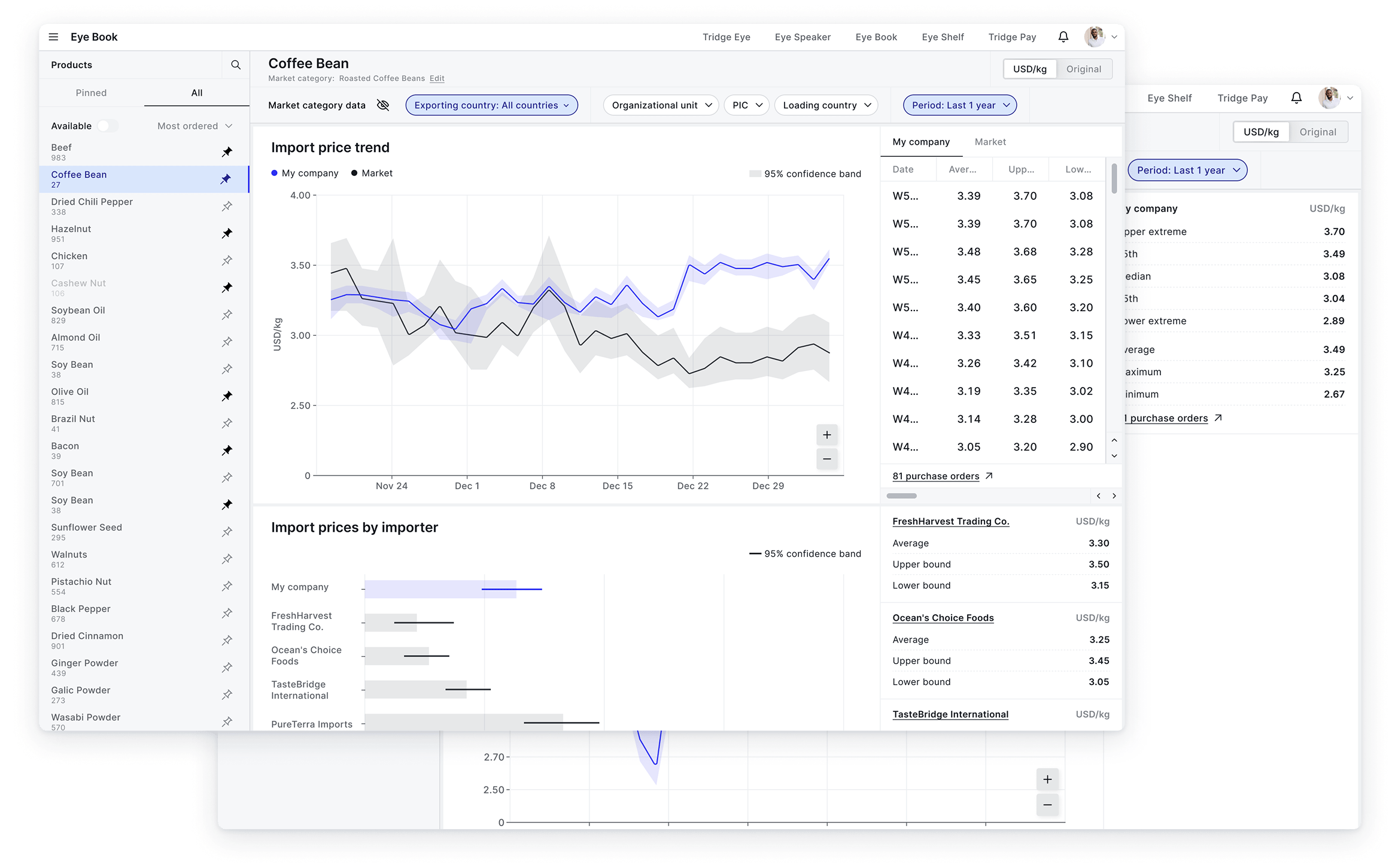Open the hamburger menu next to Eye Book

[x=53, y=37]
